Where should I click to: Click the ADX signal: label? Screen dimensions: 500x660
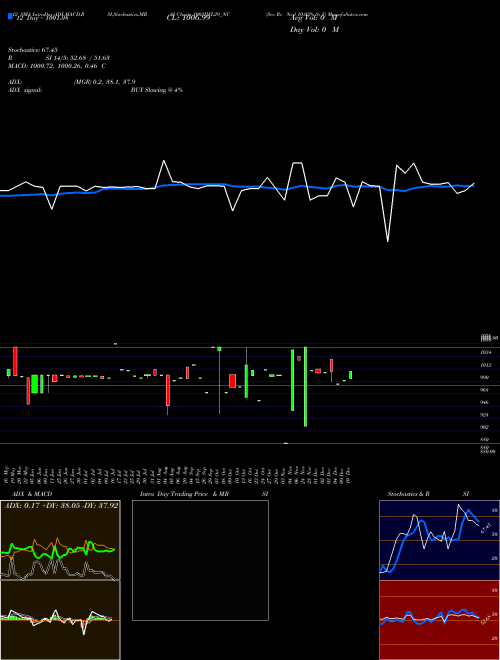(x=25, y=90)
